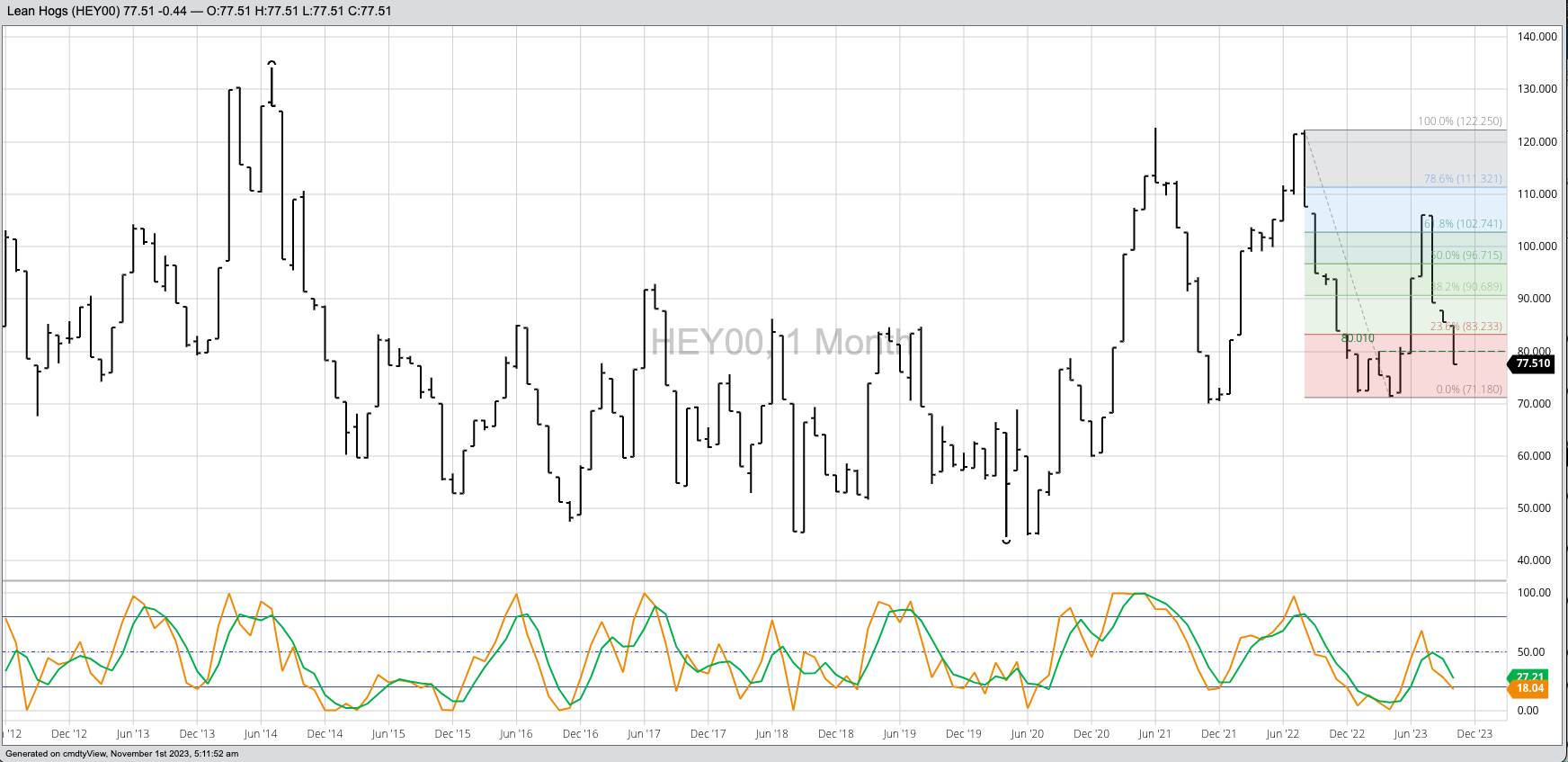Click the 23.6% (83.233) retracement label
The width and height of the screenshot is (1568, 762).
tap(1466, 327)
